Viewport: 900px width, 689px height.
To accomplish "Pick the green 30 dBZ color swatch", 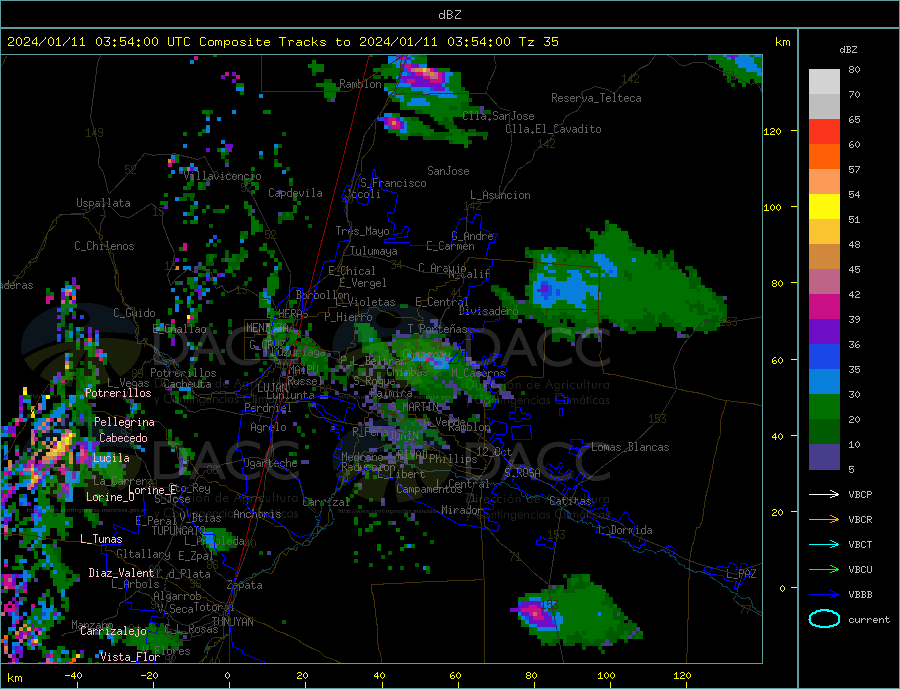I will tap(824, 407).
